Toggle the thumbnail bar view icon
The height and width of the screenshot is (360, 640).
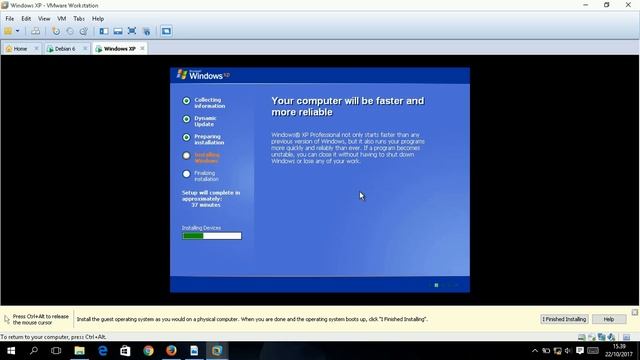pyautogui.click(x=118, y=31)
